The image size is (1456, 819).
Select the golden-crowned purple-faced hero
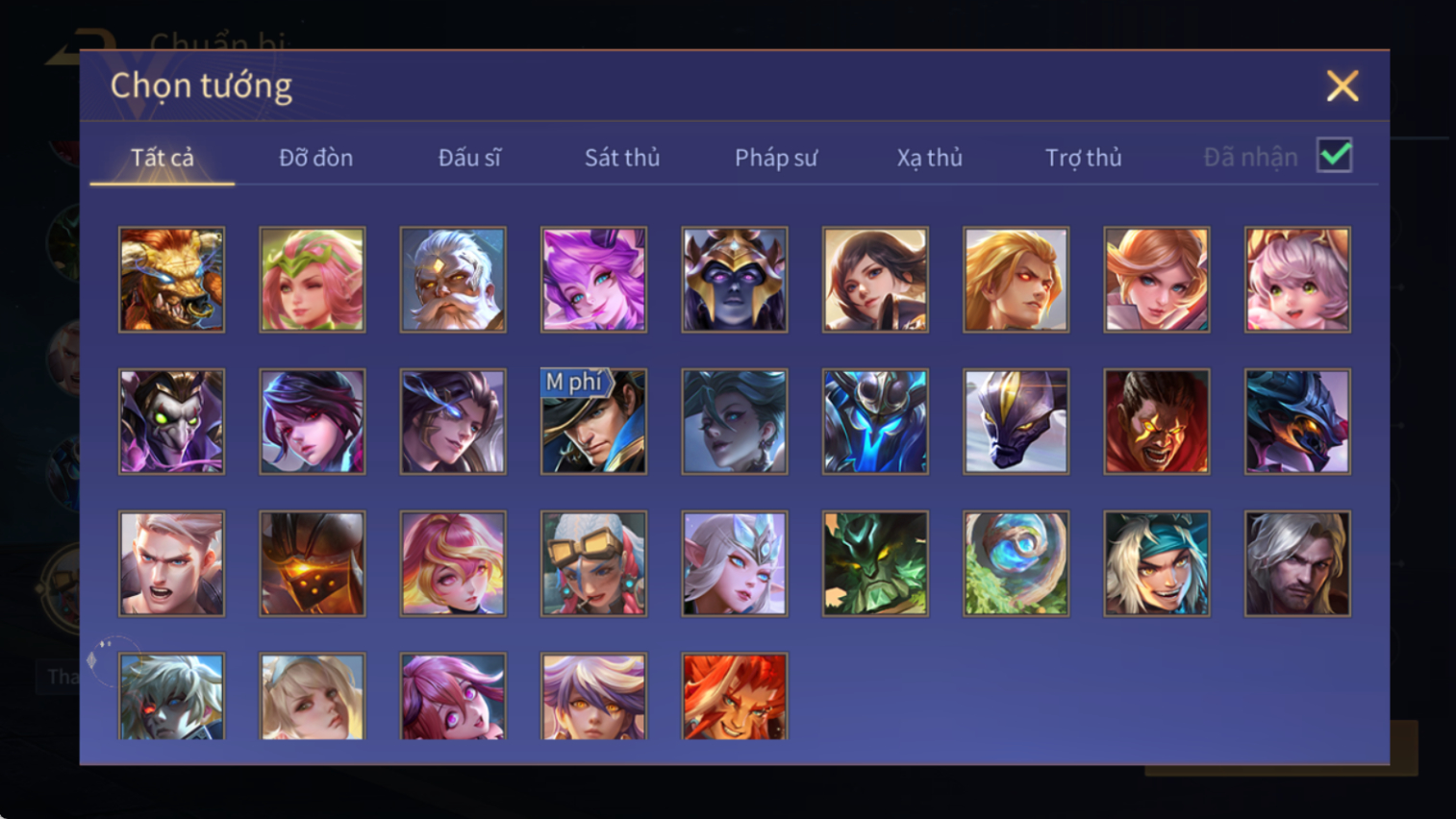(x=735, y=280)
